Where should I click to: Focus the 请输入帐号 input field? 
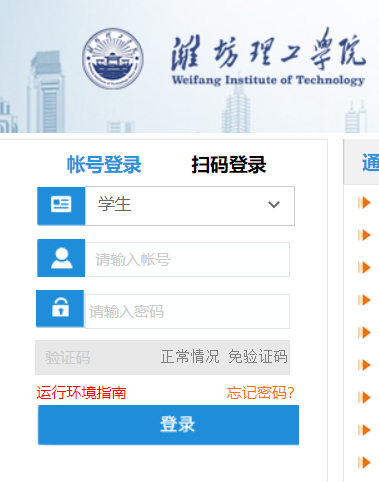(187, 259)
